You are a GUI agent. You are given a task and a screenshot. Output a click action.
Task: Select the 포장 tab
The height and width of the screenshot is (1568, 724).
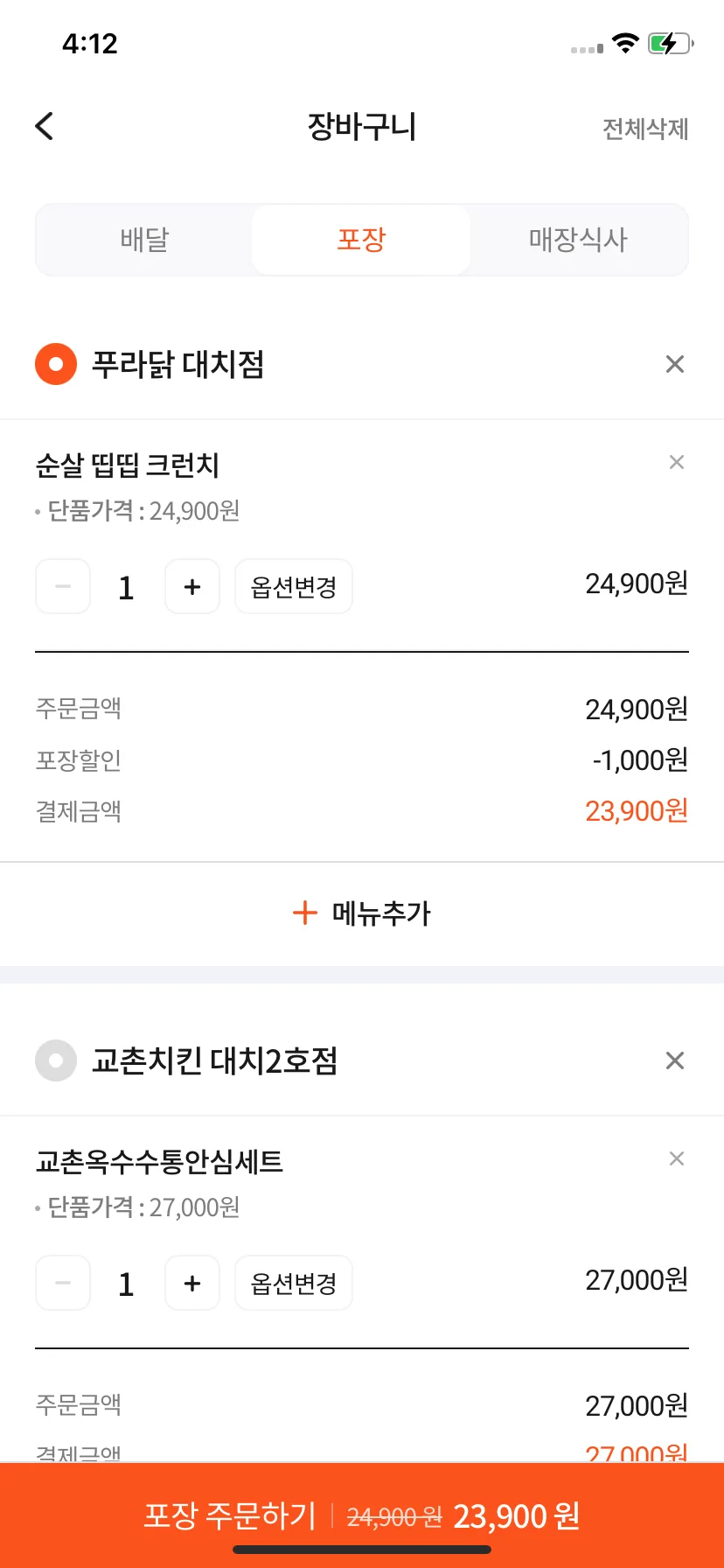pyautogui.click(x=361, y=240)
